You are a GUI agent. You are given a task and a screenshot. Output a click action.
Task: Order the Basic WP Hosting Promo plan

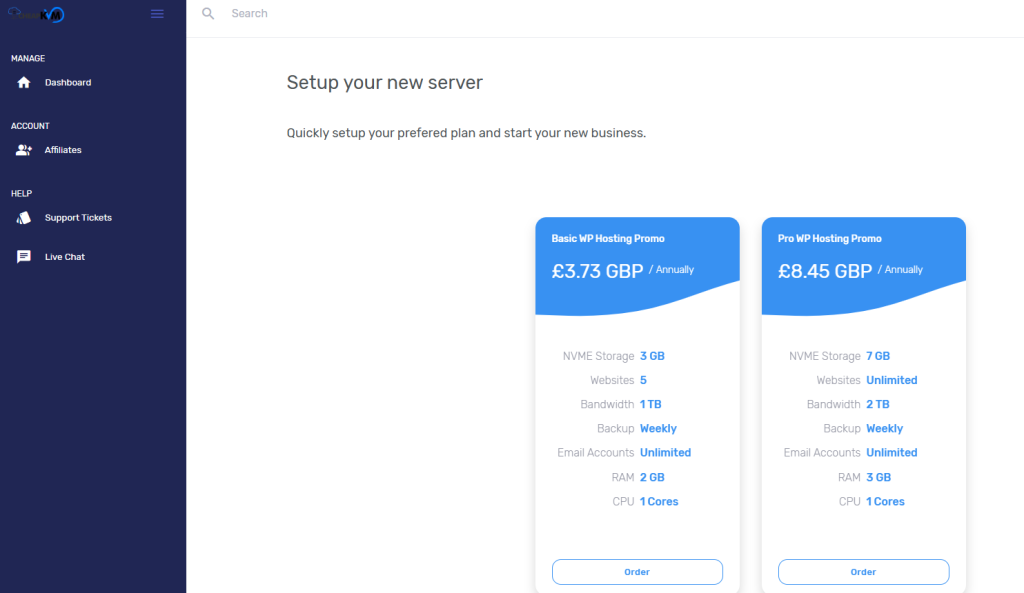[637, 571]
